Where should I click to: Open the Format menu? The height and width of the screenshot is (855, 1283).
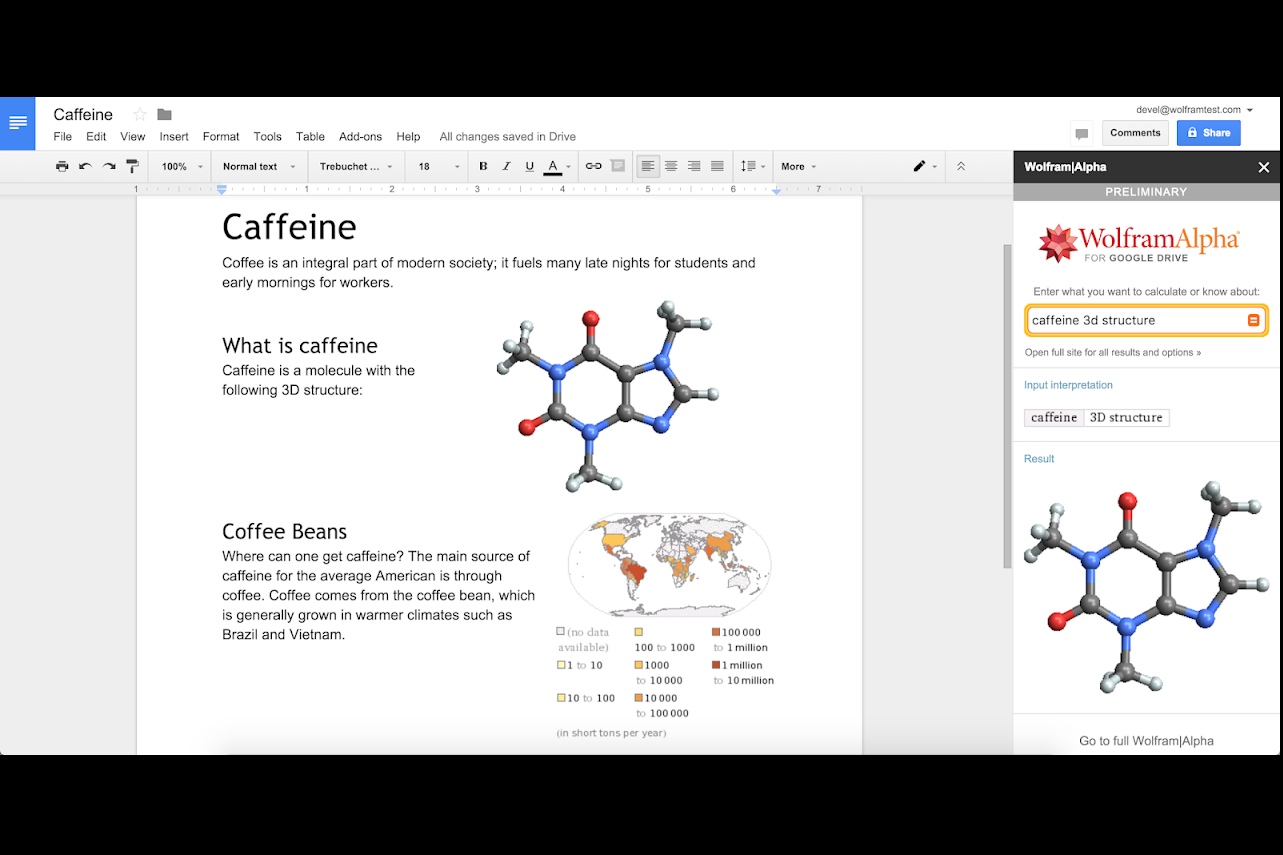click(x=221, y=137)
